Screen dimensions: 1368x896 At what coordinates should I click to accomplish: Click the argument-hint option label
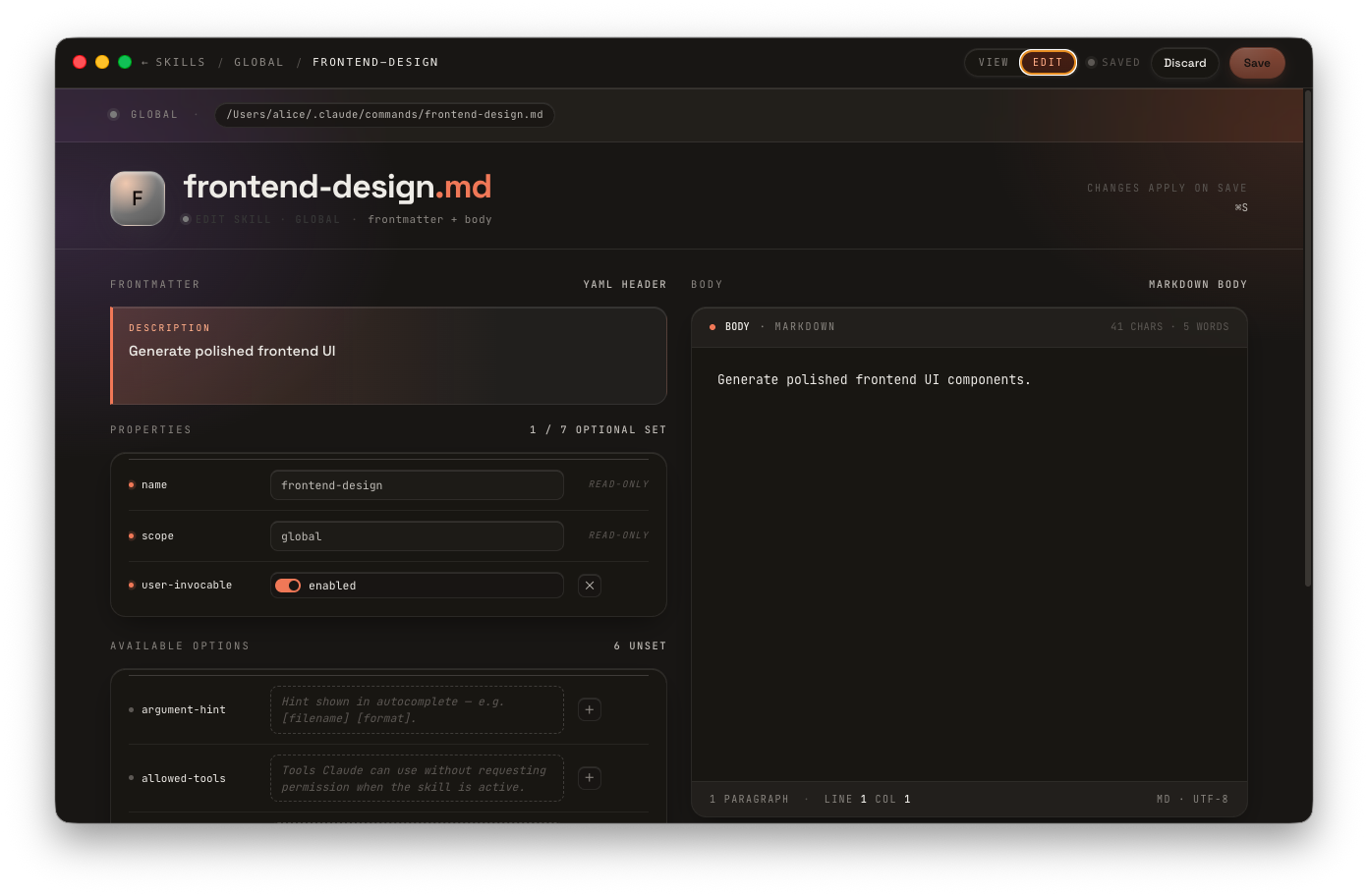[184, 709]
